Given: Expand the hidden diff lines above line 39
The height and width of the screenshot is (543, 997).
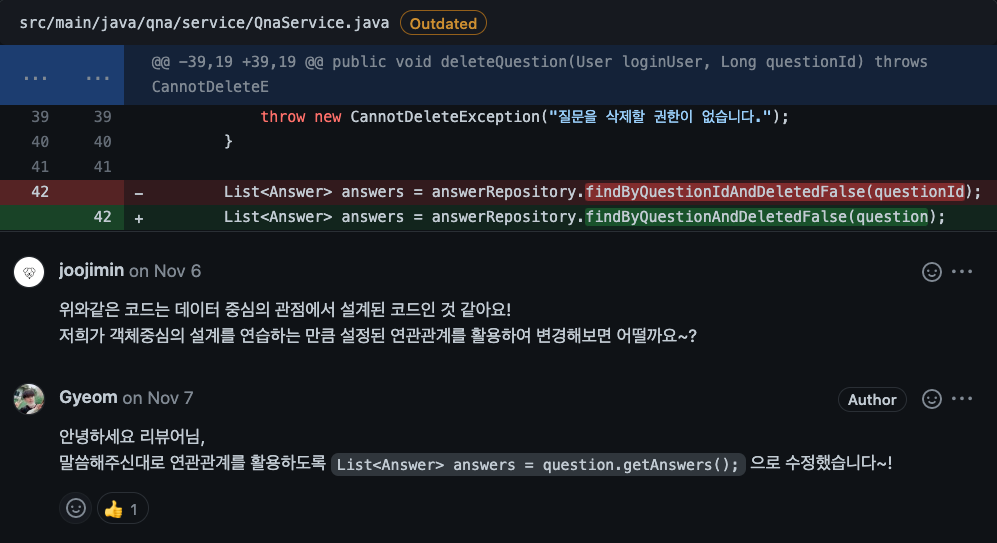Looking at the screenshot, I should [62, 75].
